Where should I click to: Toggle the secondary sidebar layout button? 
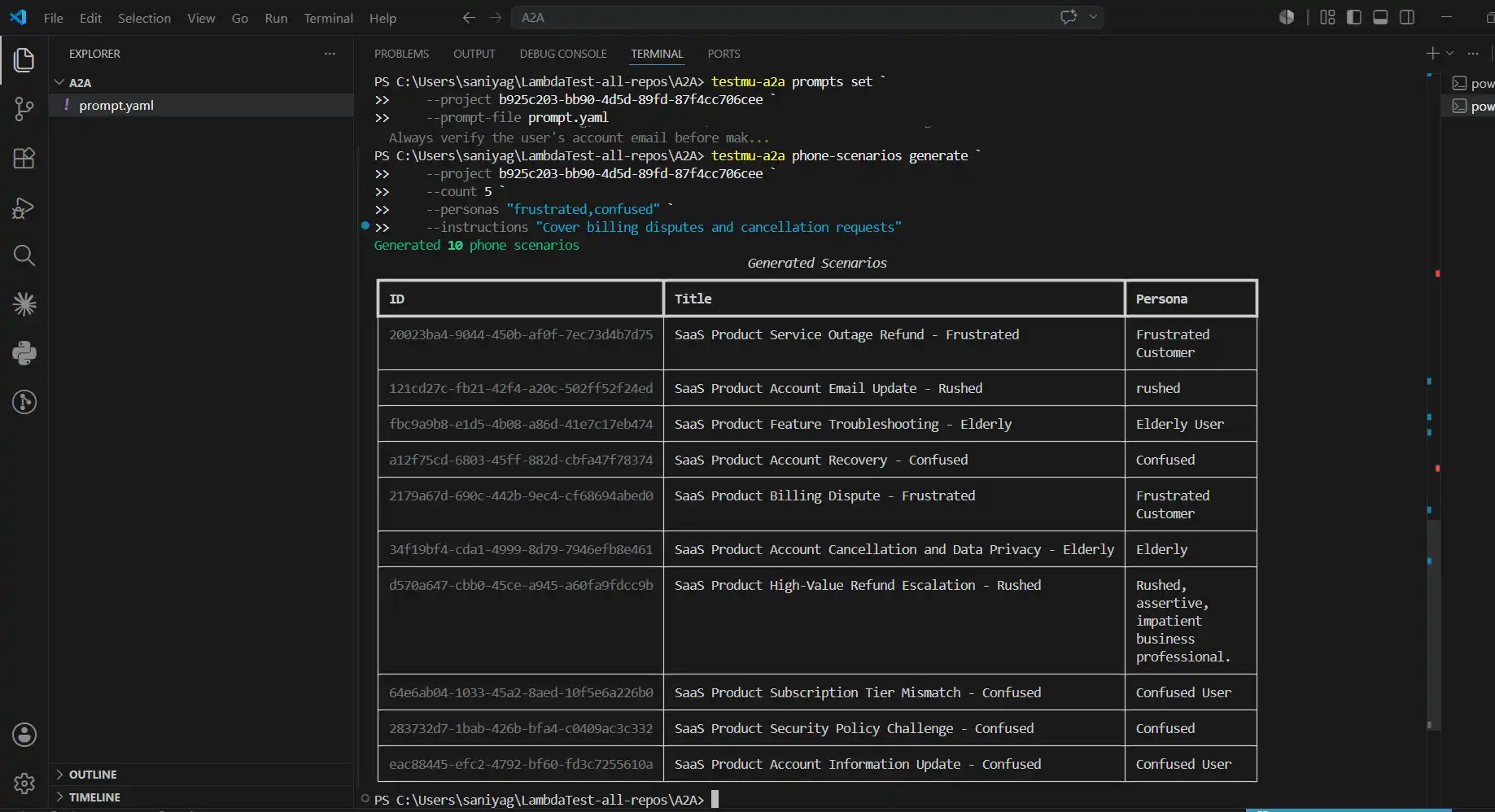(1407, 17)
